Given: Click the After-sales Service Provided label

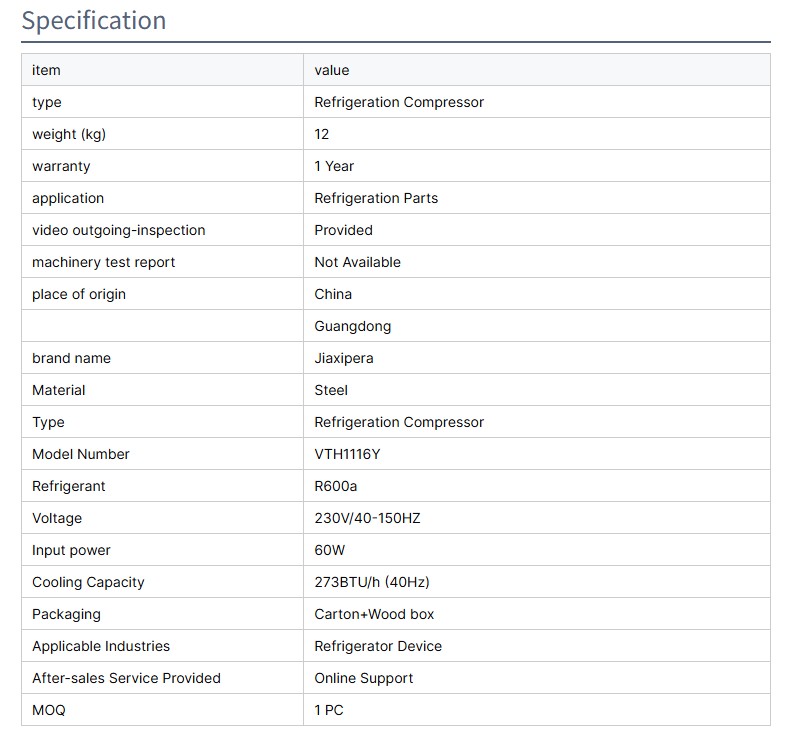Looking at the screenshot, I should coord(126,678).
